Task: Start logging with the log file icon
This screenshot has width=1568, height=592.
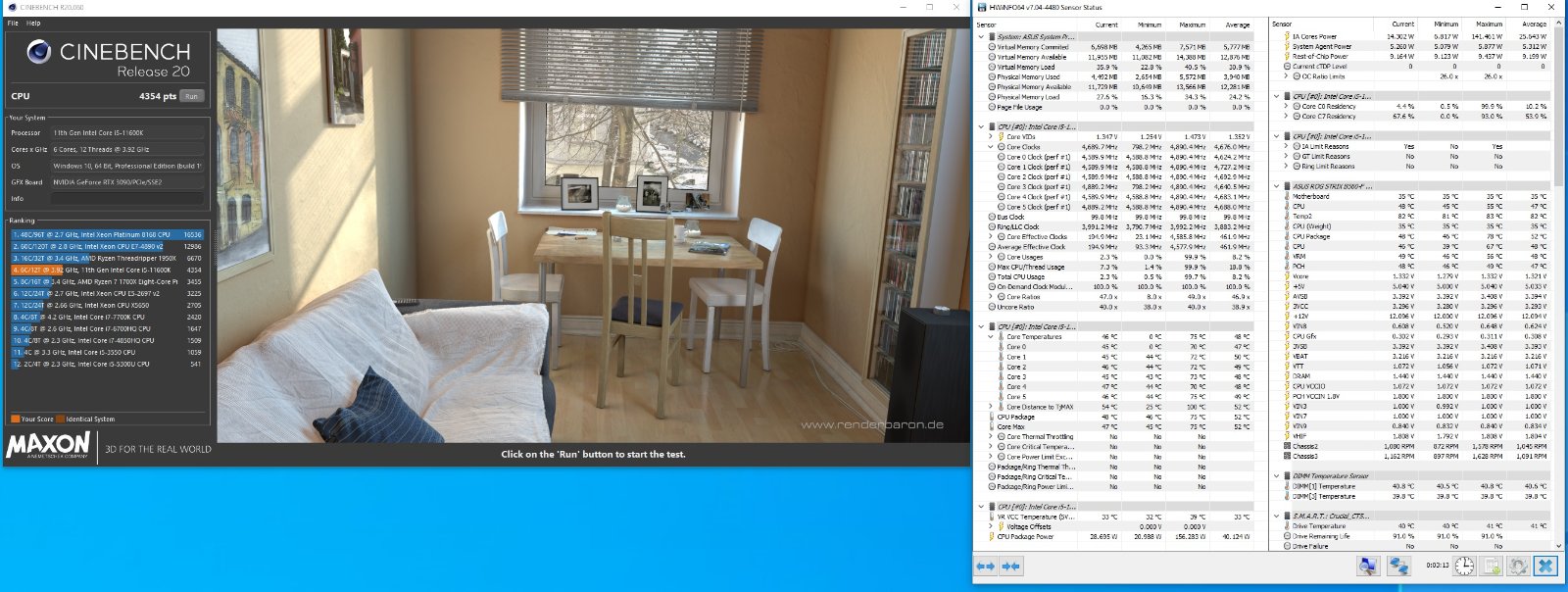Action: pos(1492,567)
